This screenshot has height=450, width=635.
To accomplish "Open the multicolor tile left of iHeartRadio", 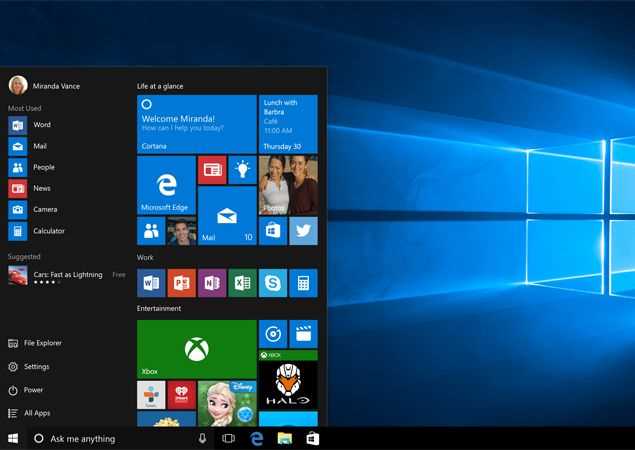I will coord(151,395).
